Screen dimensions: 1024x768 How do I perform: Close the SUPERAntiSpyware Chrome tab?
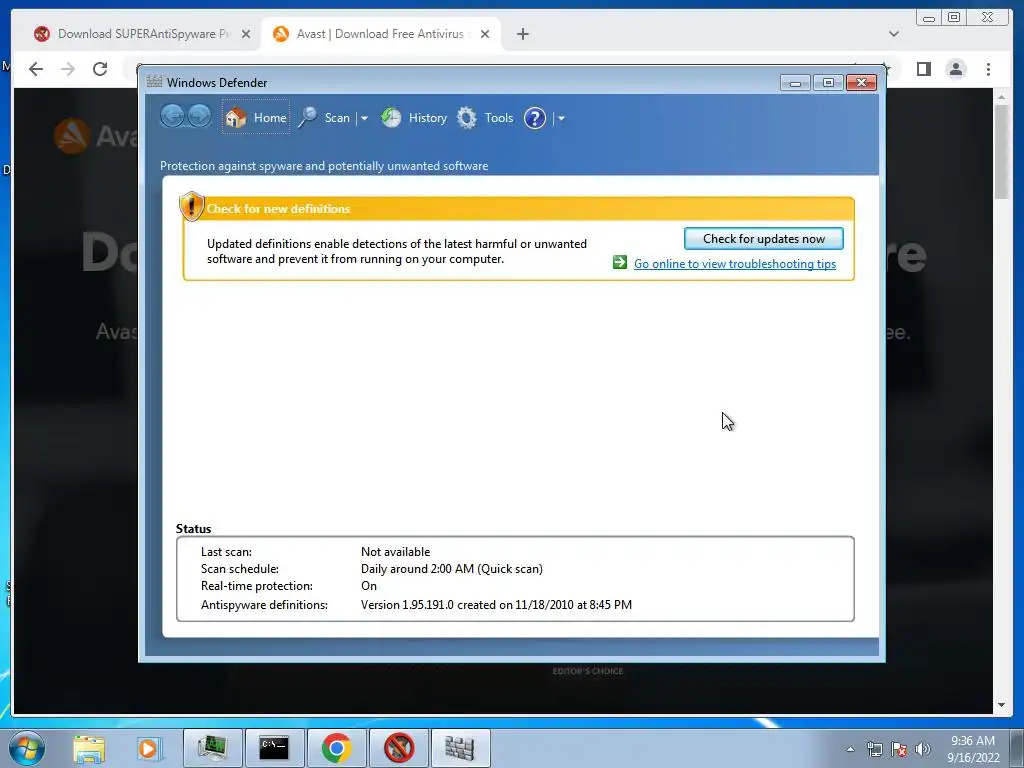pos(246,34)
